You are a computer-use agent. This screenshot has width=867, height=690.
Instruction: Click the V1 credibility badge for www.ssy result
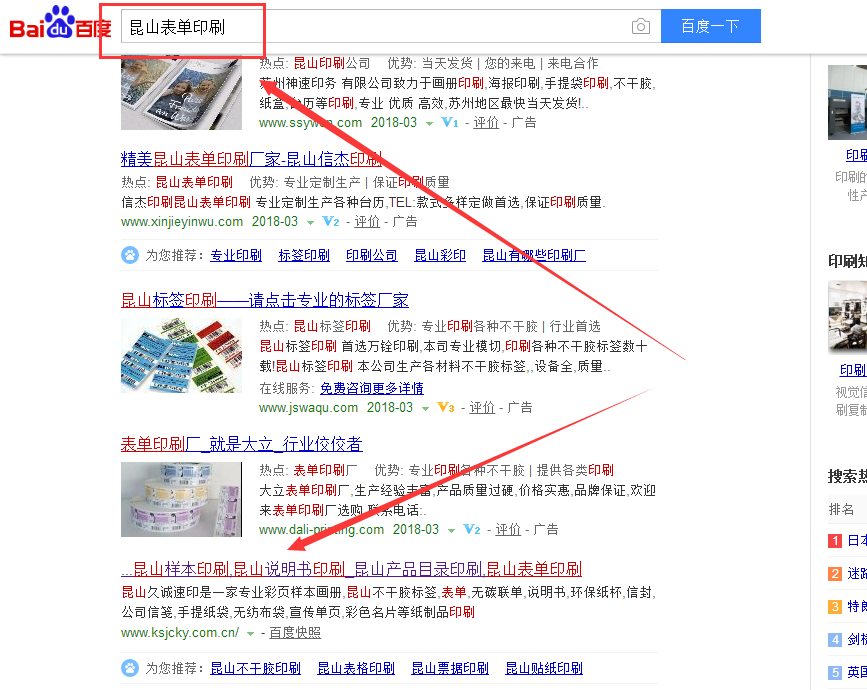pos(450,123)
